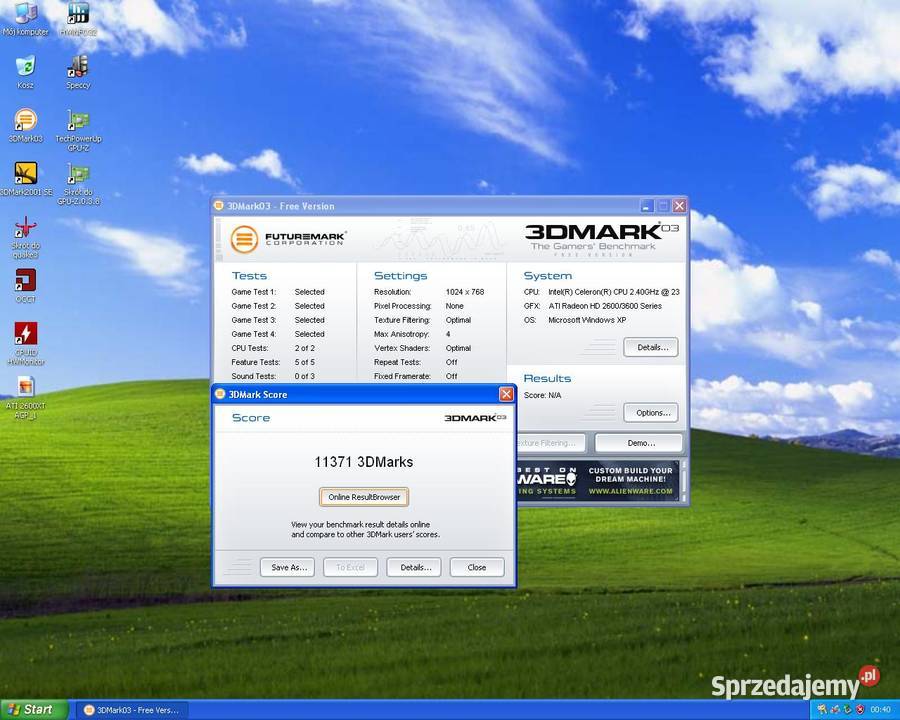Click the Alienware advertisement banner

click(599, 481)
